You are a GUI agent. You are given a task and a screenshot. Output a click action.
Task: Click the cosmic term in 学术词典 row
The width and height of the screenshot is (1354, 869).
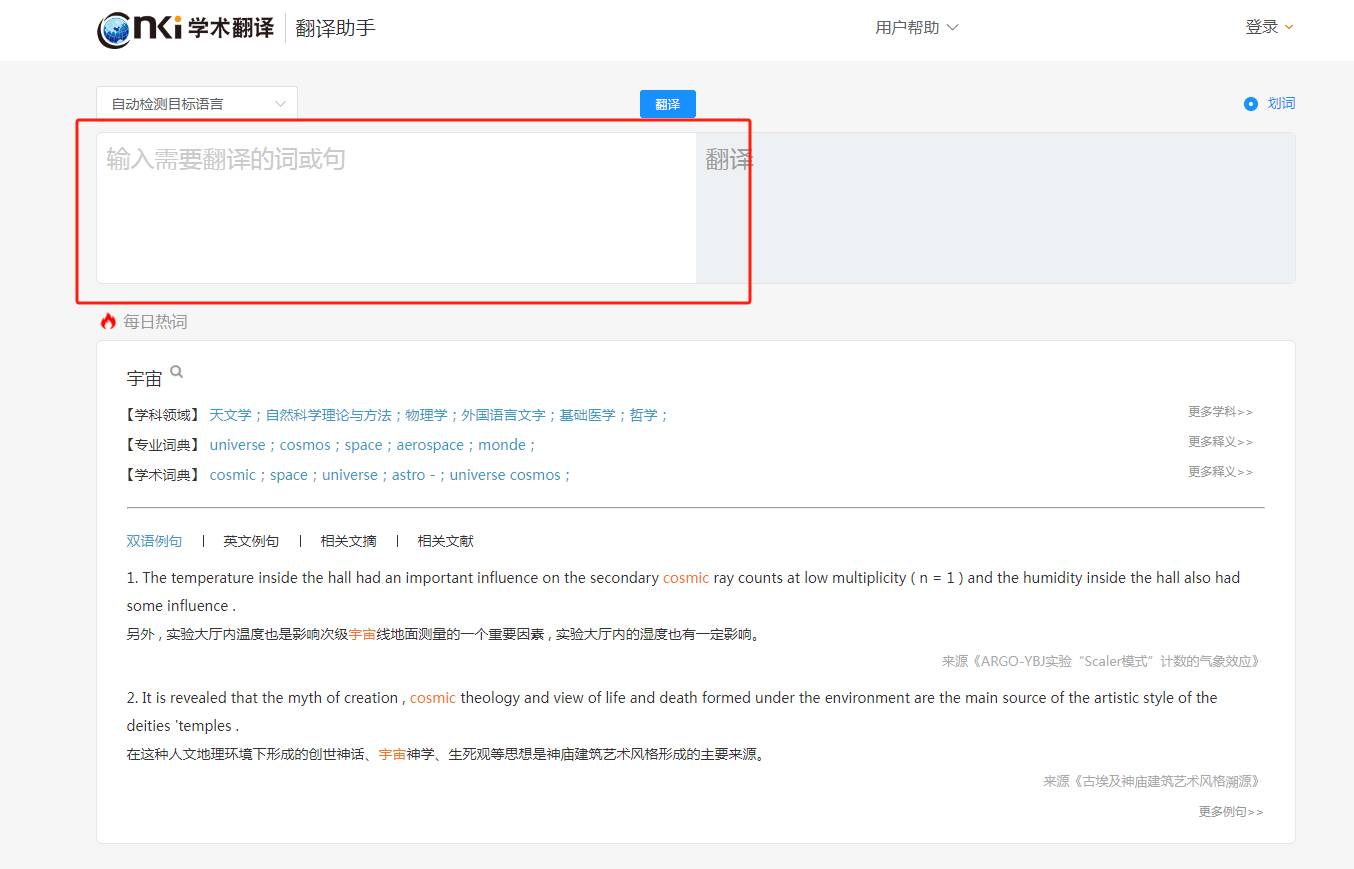[232, 474]
